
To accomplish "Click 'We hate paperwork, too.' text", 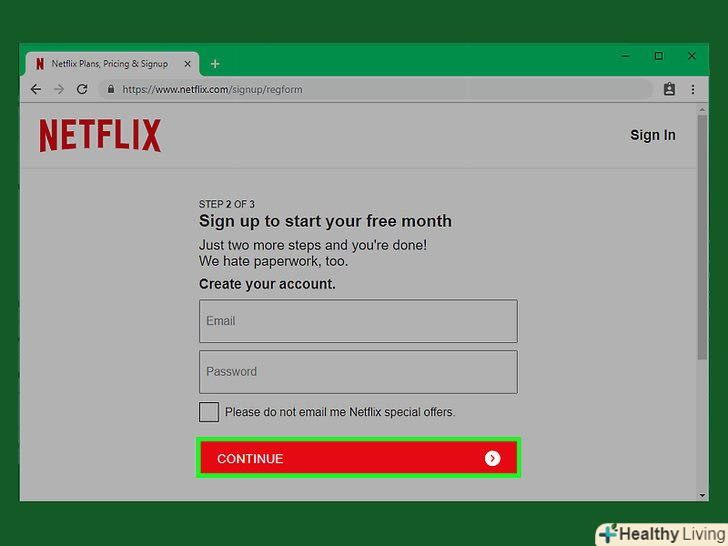I will 273,261.
